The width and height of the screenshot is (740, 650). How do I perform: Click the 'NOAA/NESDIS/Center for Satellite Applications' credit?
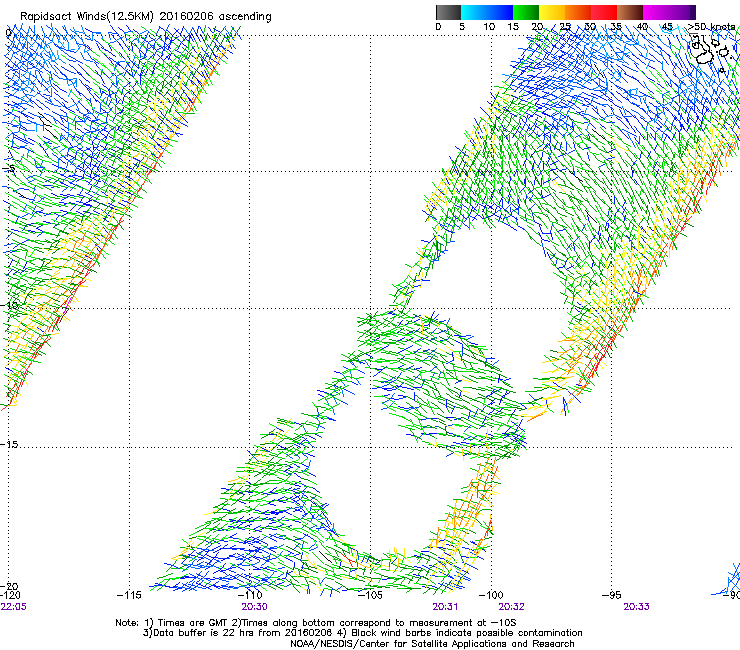tap(432, 644)
